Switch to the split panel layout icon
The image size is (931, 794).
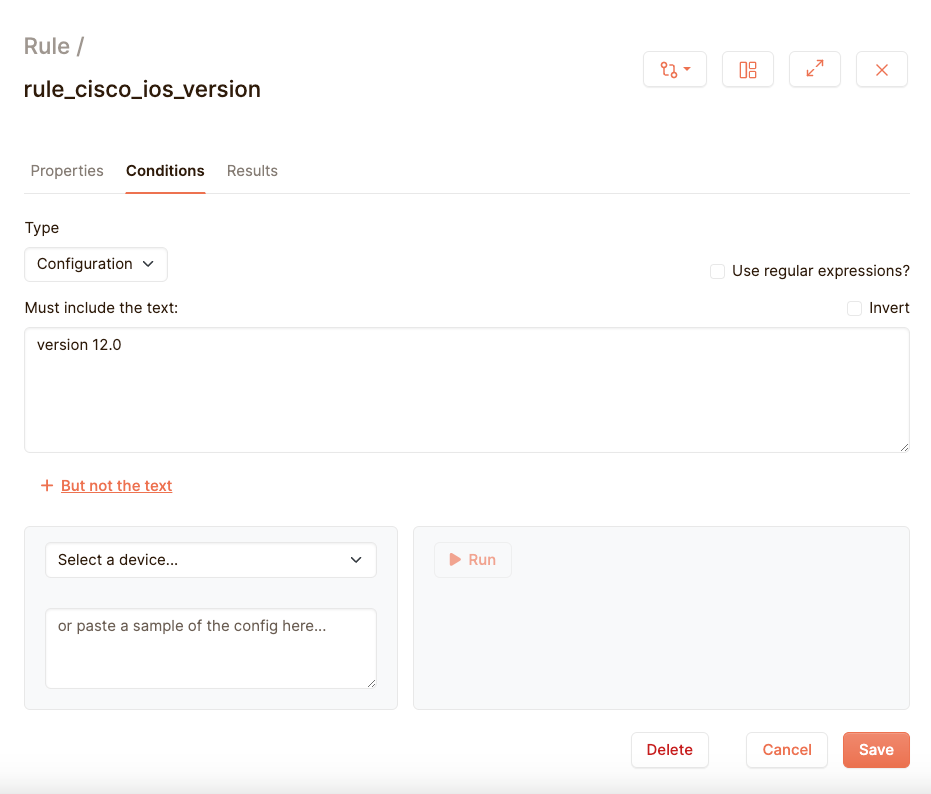748,69
